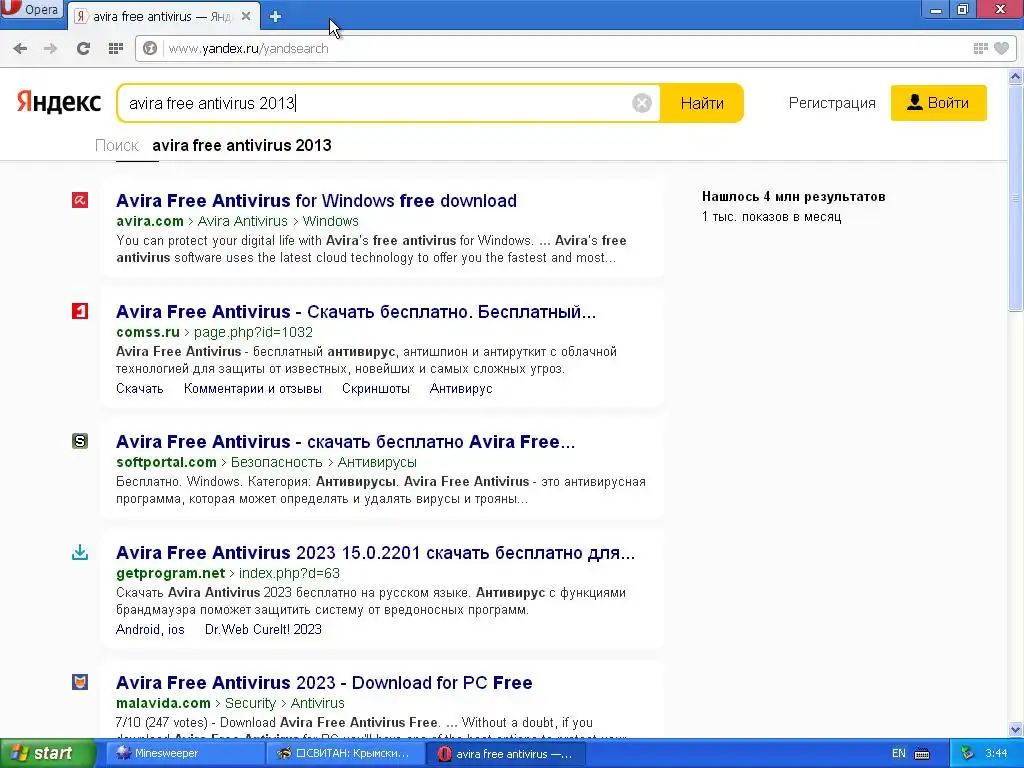Click the keyboard icon in taskbar
The image size is (1024, 768).
pos(922,754)
